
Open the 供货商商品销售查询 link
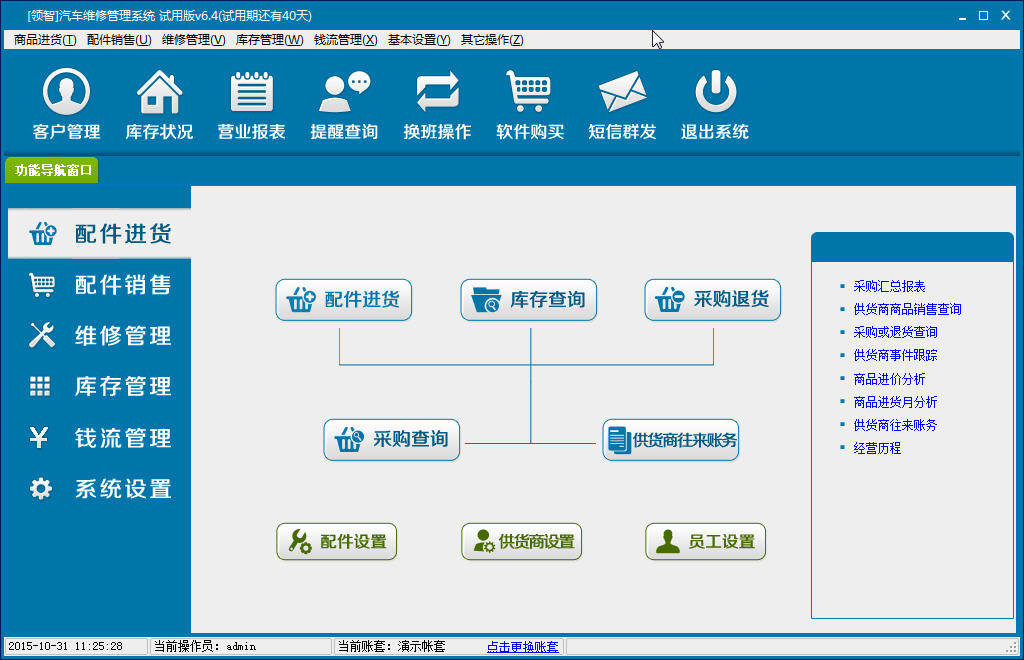[907, 309]
